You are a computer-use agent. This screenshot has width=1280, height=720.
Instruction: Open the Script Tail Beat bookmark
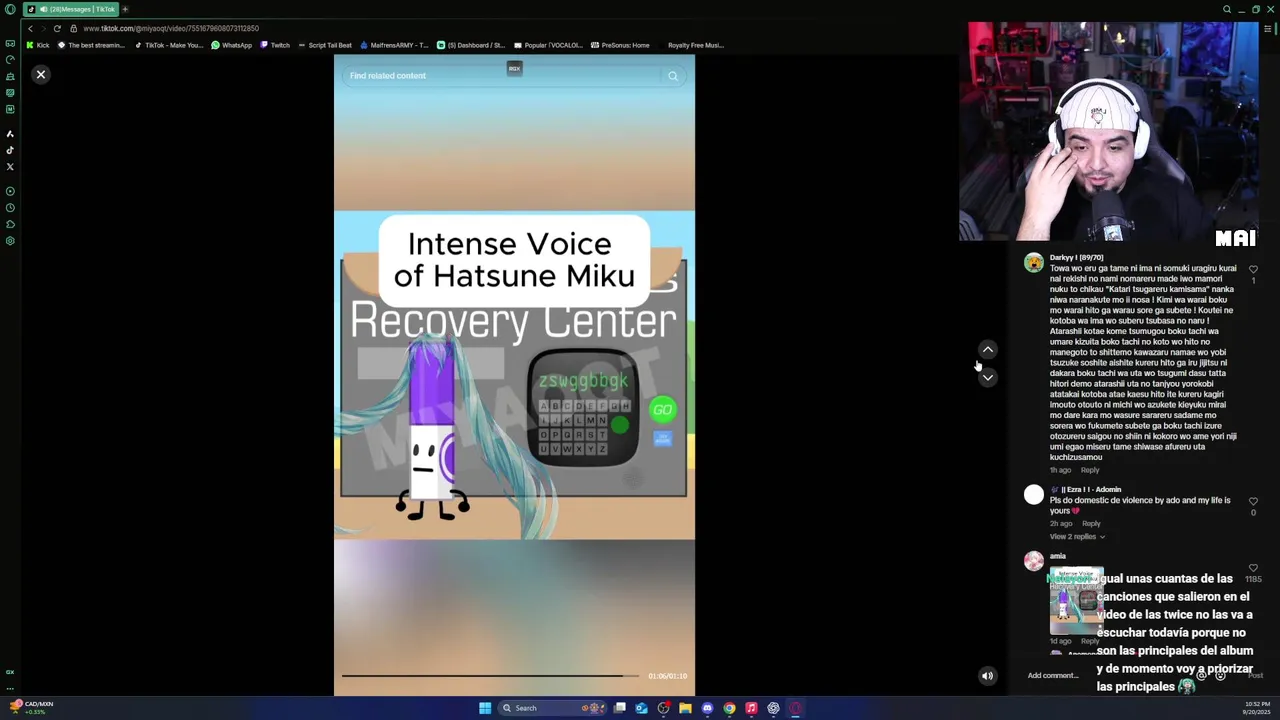tap(325, 45)
